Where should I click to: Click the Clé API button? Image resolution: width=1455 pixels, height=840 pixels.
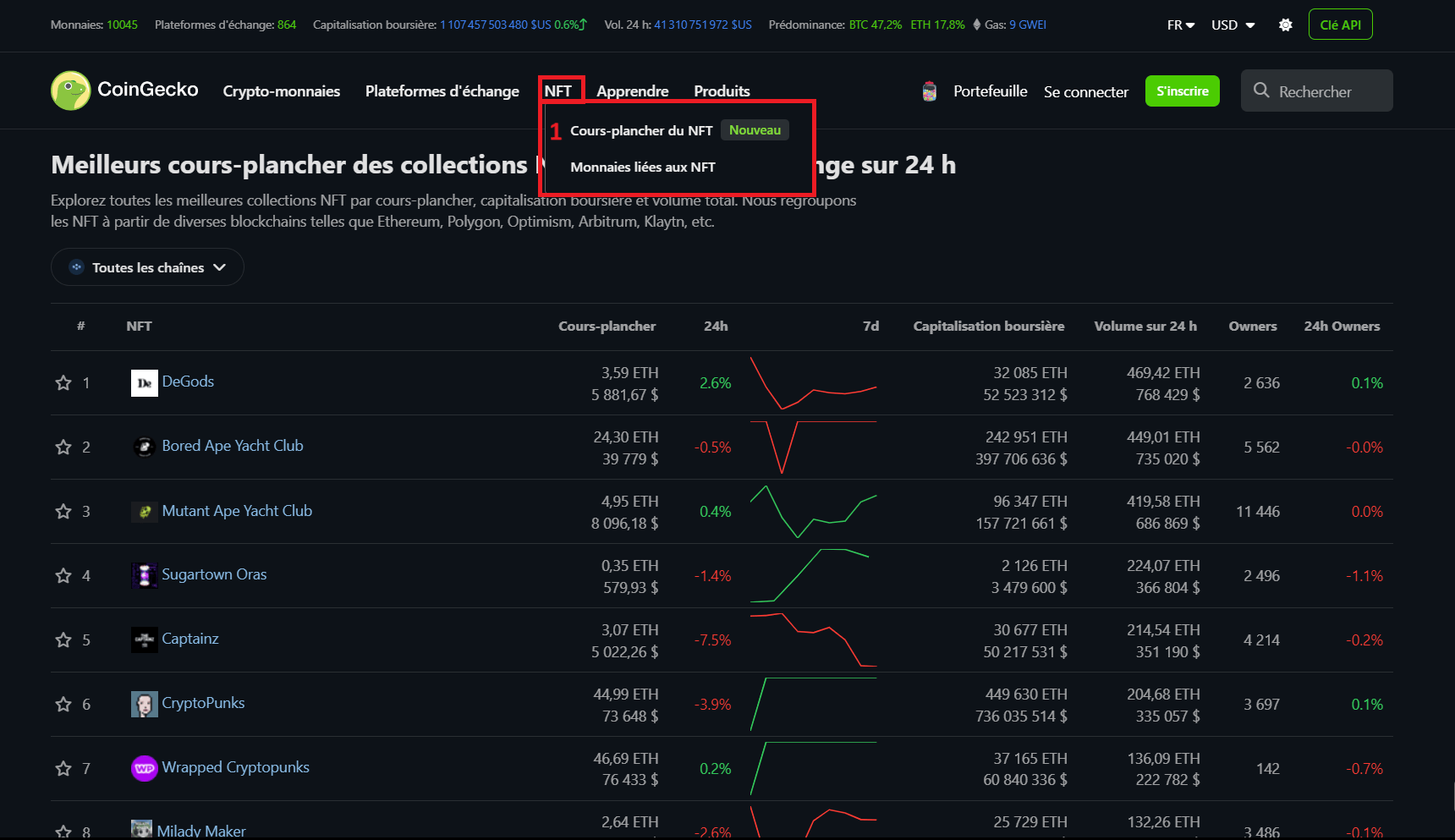(1340, 25)
